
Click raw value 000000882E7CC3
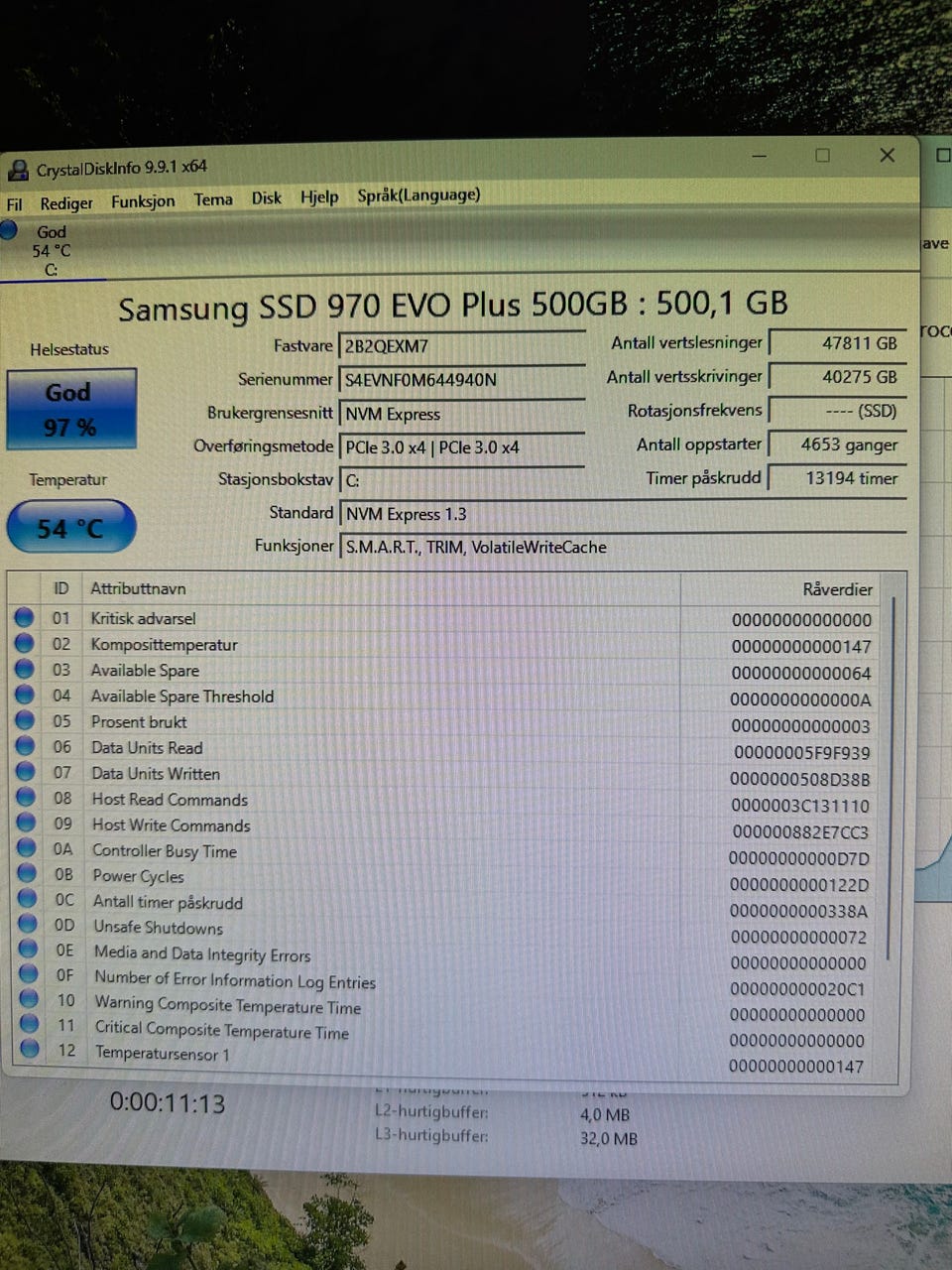(799, 831)
